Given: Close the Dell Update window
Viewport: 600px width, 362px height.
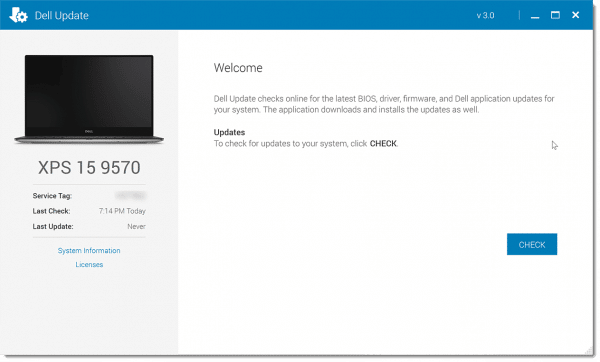Looking at the screenshot, I should [576, 15].
